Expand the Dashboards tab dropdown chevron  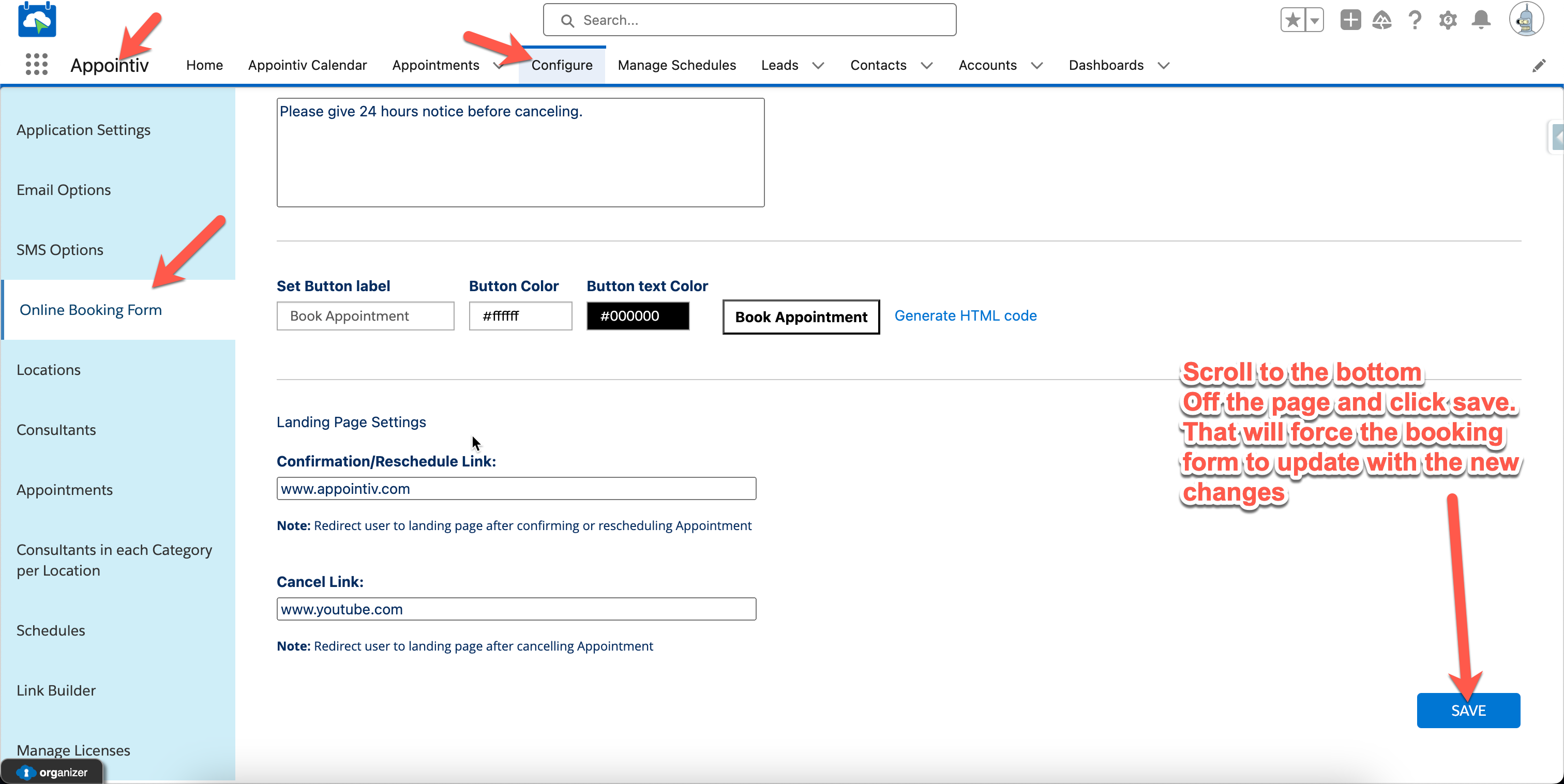coord(1163,66)
